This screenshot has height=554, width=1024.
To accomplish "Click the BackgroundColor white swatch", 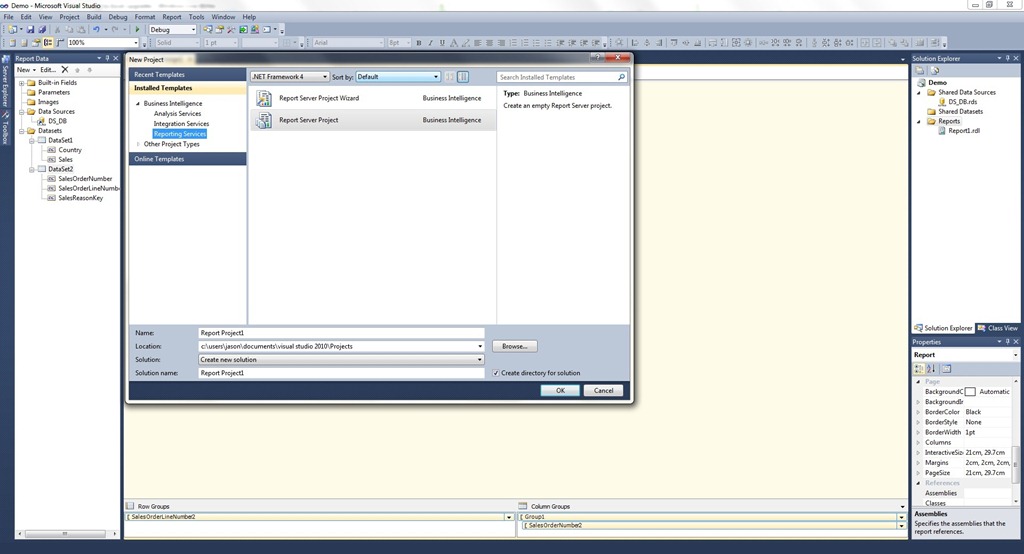I will [x=970, y=392].
